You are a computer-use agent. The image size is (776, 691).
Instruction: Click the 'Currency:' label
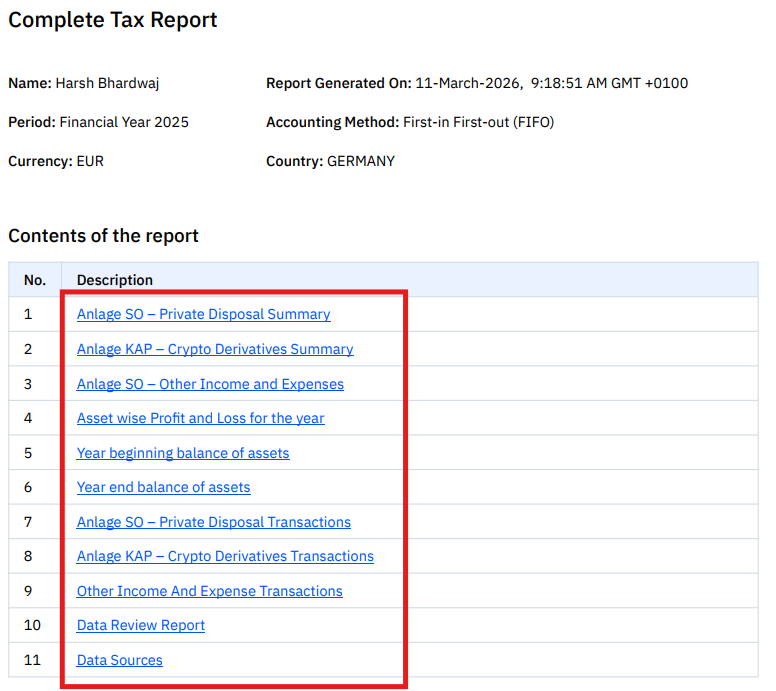tap(41, 161)
